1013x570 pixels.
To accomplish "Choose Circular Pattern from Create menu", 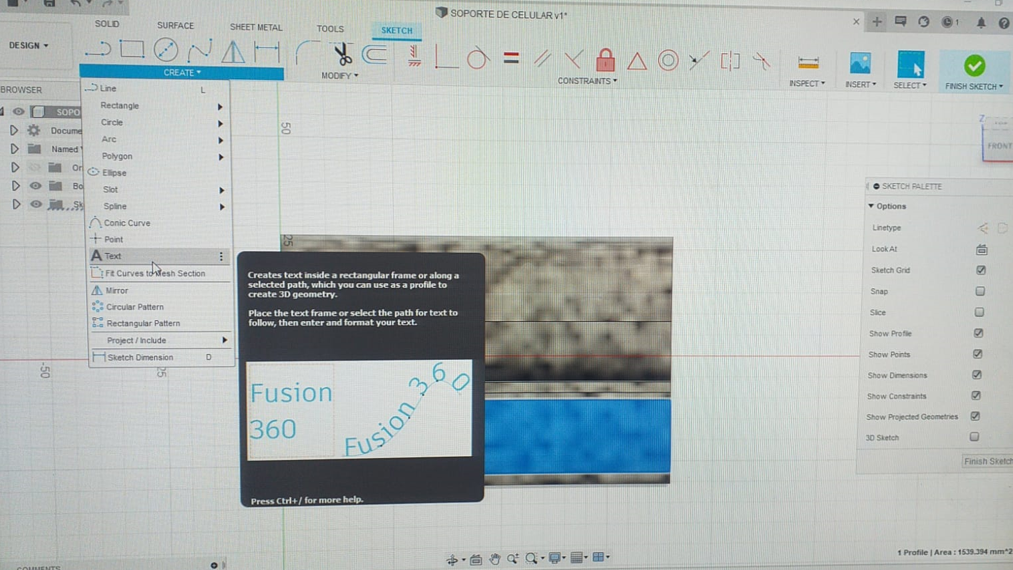I will [x=162, y=307].
